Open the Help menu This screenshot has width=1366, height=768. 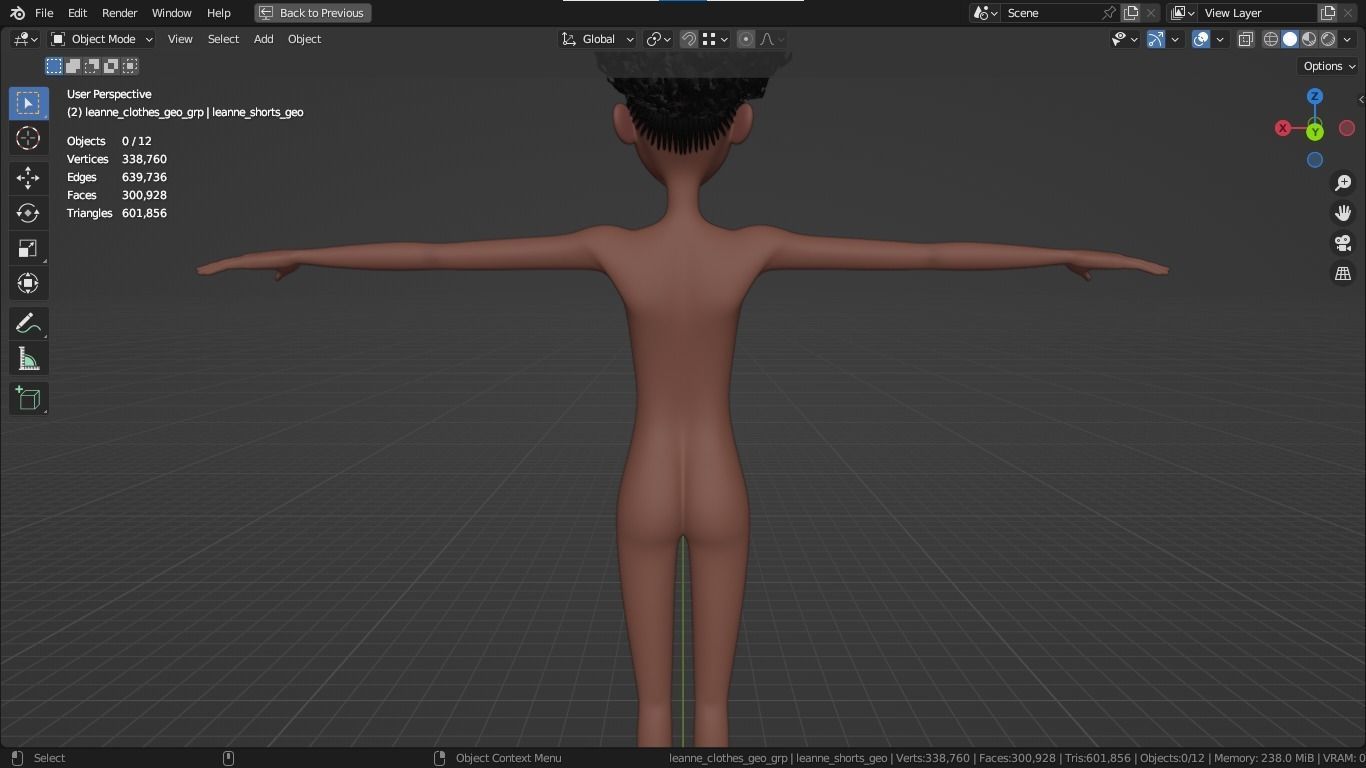pos(218,13)
